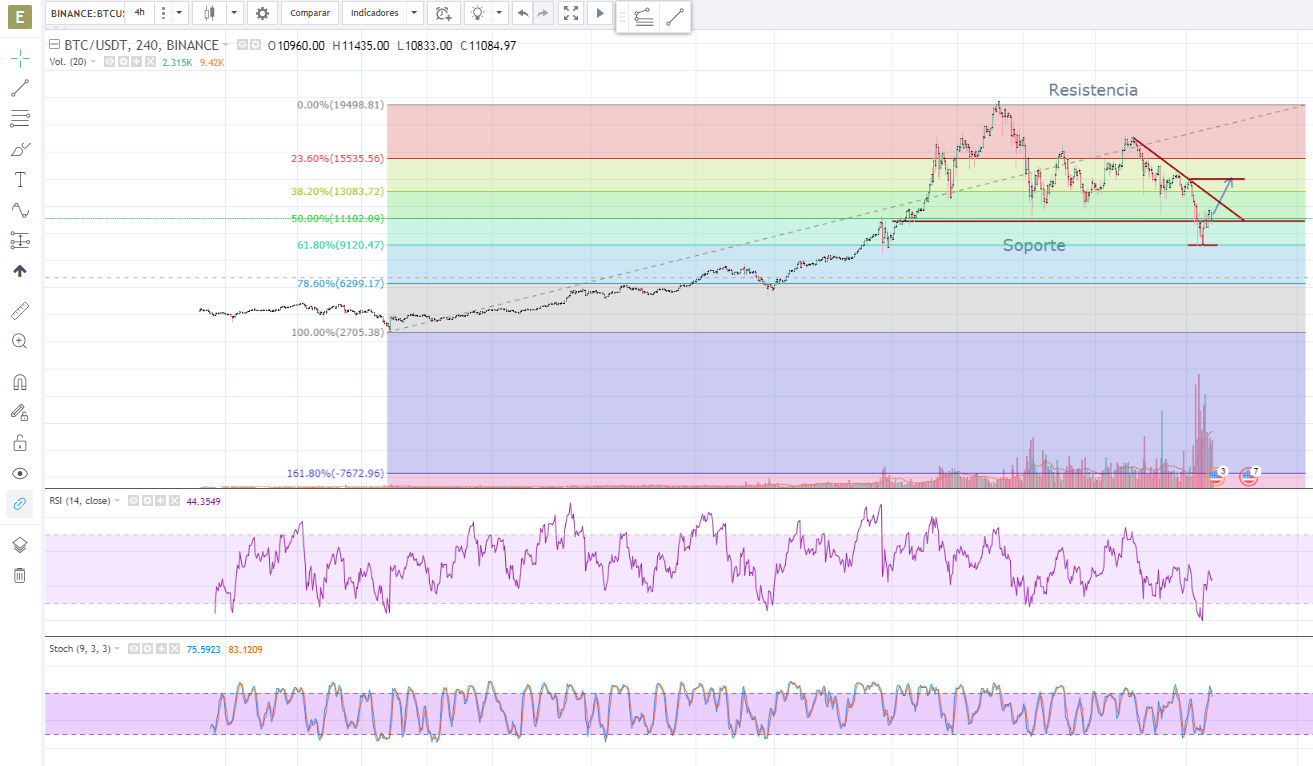Select the Text annotation tool
This screenshot has height=766, width=1313.
pos(20,180)
